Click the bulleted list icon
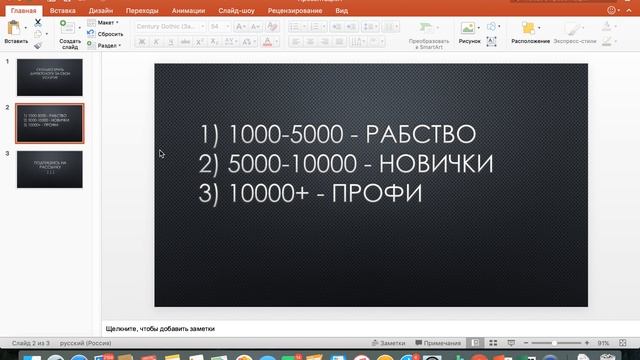Image resolution: width=640 pixels, height=360 pixels. point(295,27)
